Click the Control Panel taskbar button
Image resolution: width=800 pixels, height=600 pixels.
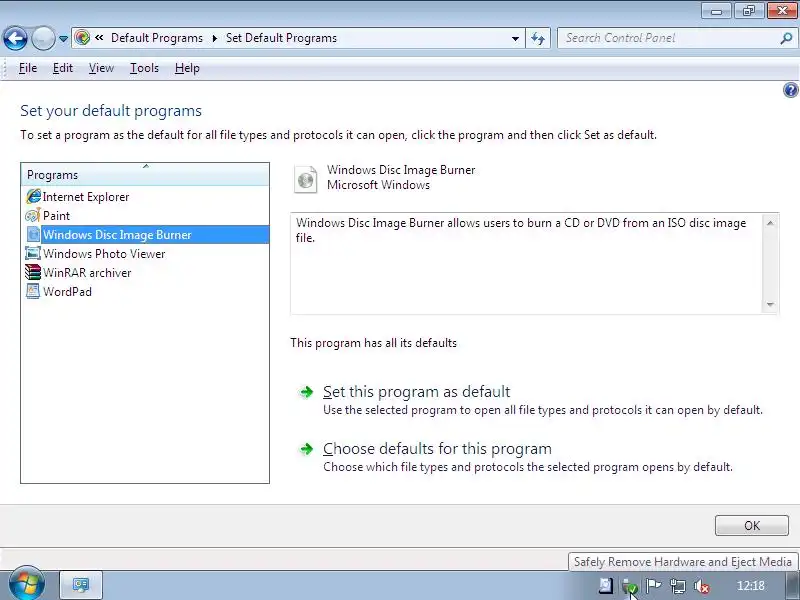pos(81,585)
